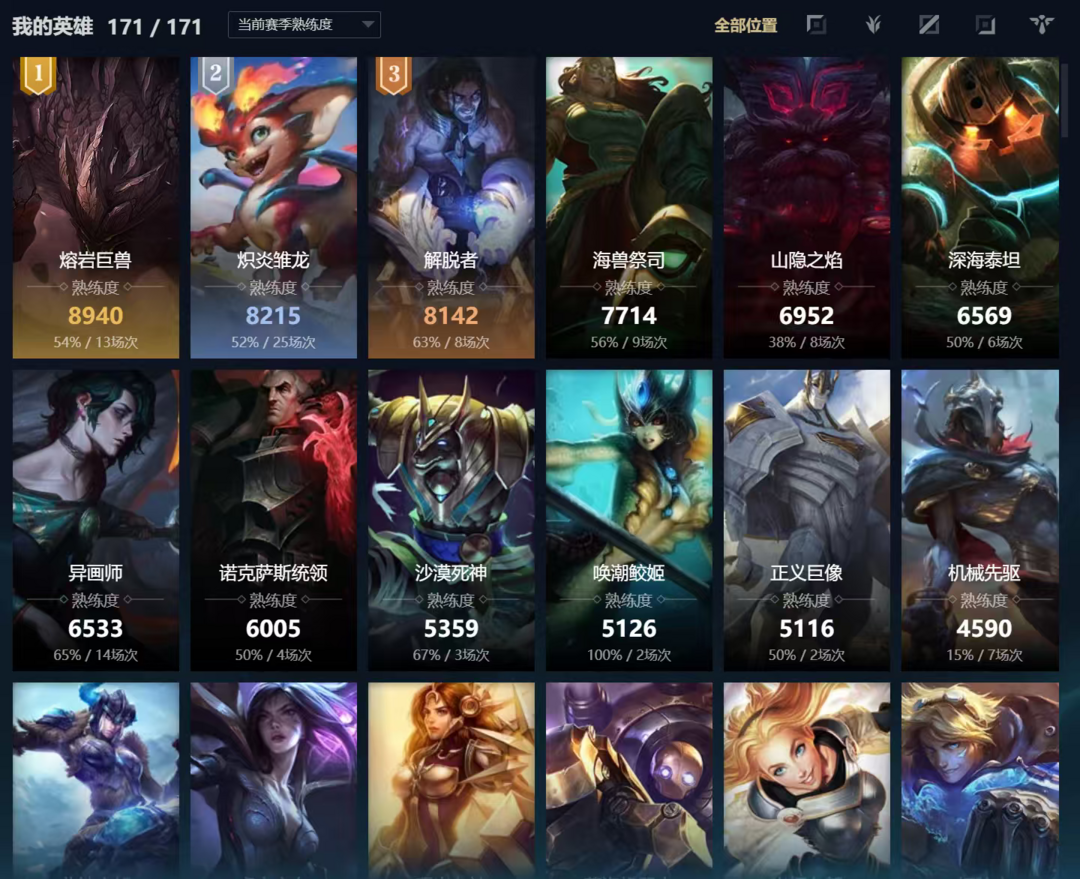The height and width of the screenshot is (879, 1080).
Task: Click the 8142 mastery score on 解脱者
Action: click(x=451, y=316)
